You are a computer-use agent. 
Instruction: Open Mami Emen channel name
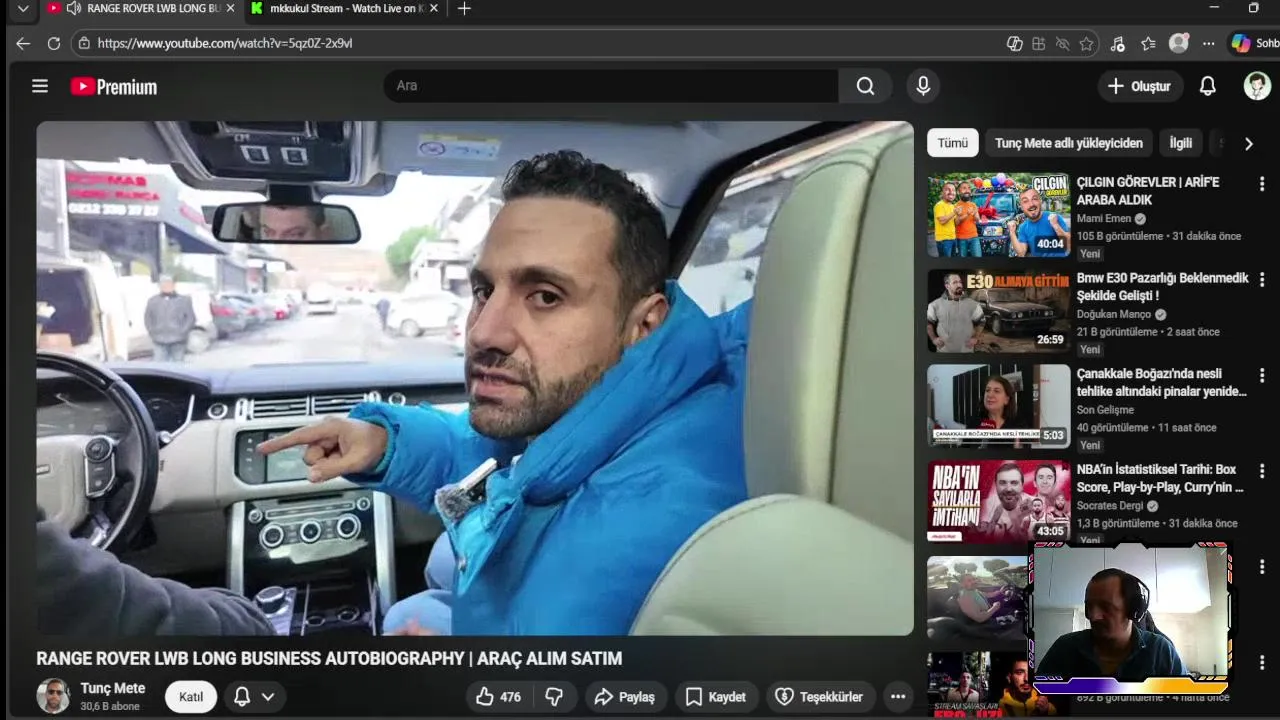(1104, 218)
